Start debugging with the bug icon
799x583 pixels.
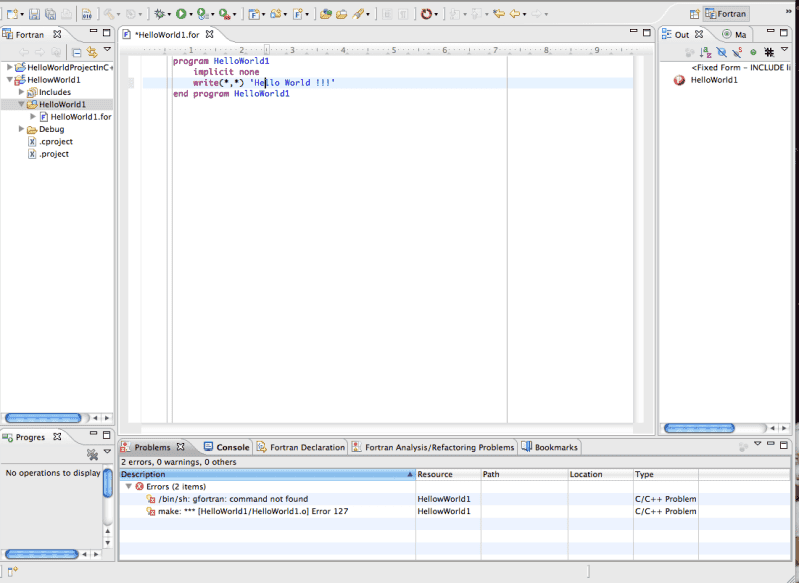[x=158, y=14]
